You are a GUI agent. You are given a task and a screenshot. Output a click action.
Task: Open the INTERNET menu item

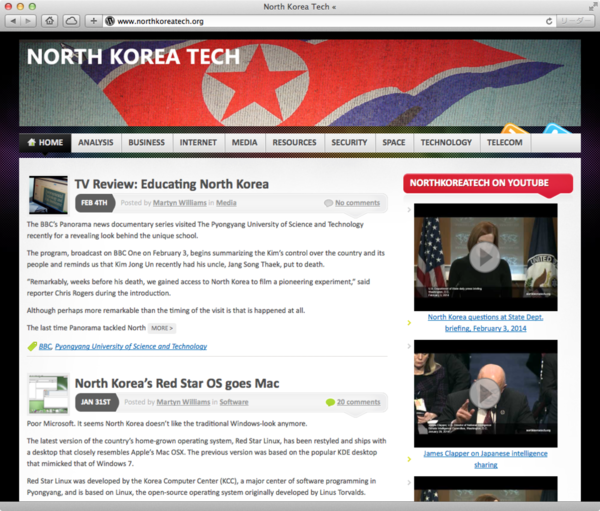pyautogui.click(x=198, y=143)
